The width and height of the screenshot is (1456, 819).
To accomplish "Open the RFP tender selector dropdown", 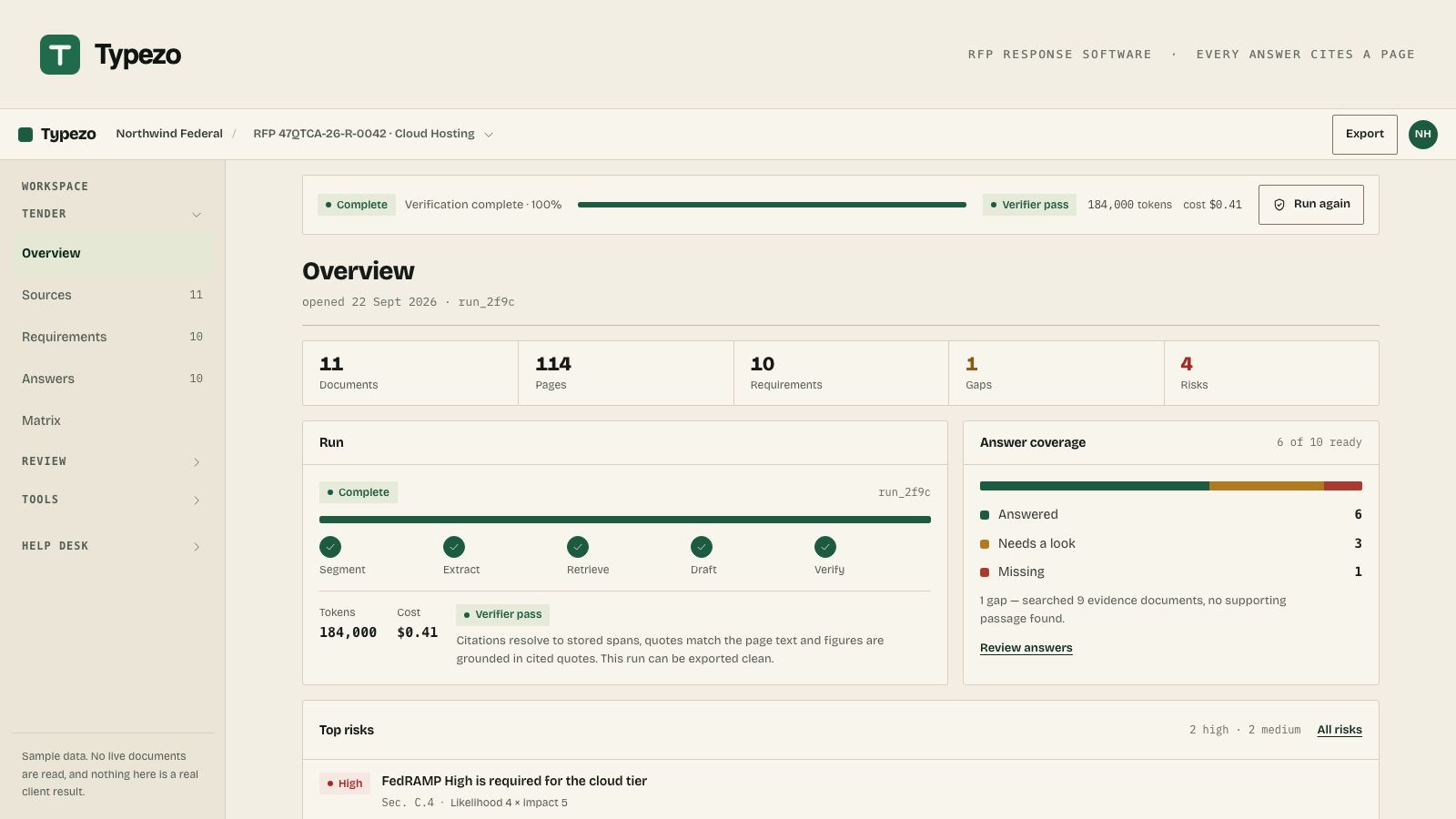I will pos(373,134).
